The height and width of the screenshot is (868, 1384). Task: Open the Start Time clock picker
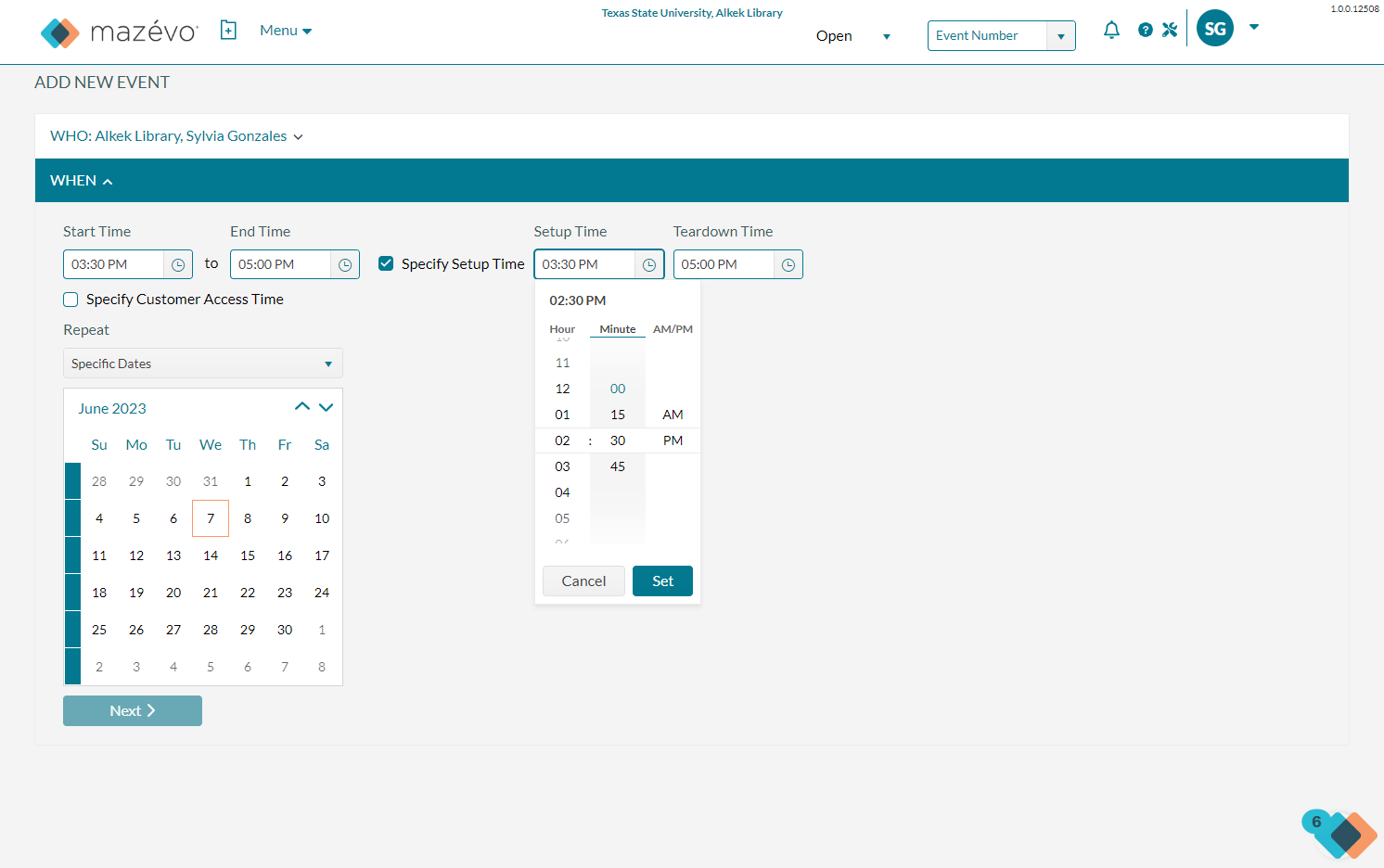[x=178, y=265]
